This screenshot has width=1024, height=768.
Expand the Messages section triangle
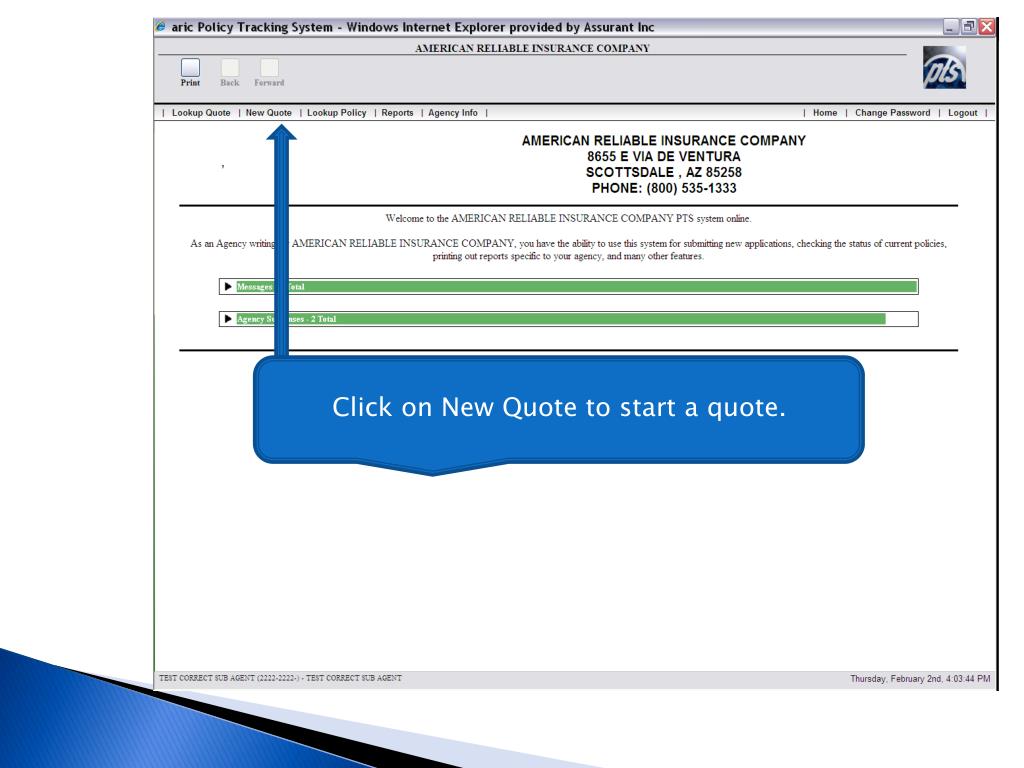pos(228,287)
